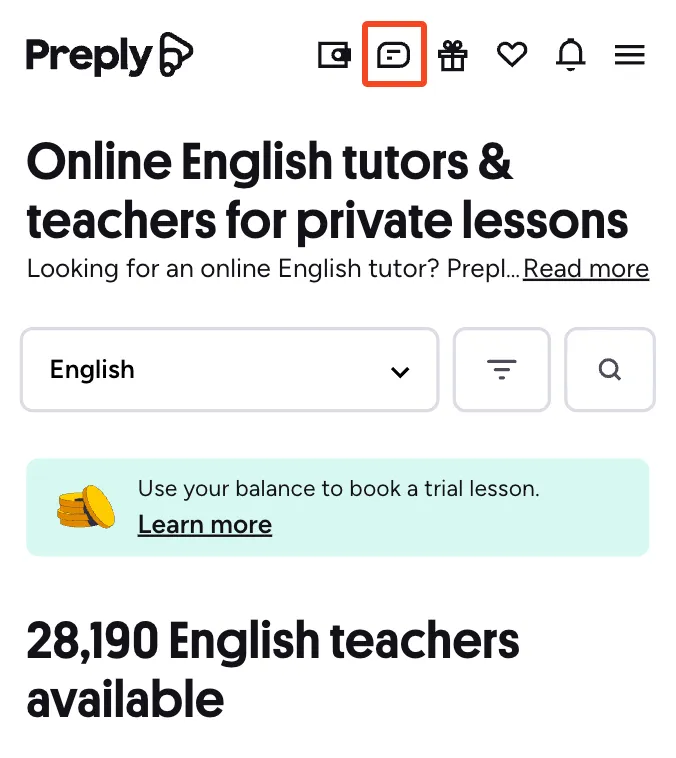Expand description with Read more
The height and width of the screenshot is (758, 676).
tap(586, 269)
